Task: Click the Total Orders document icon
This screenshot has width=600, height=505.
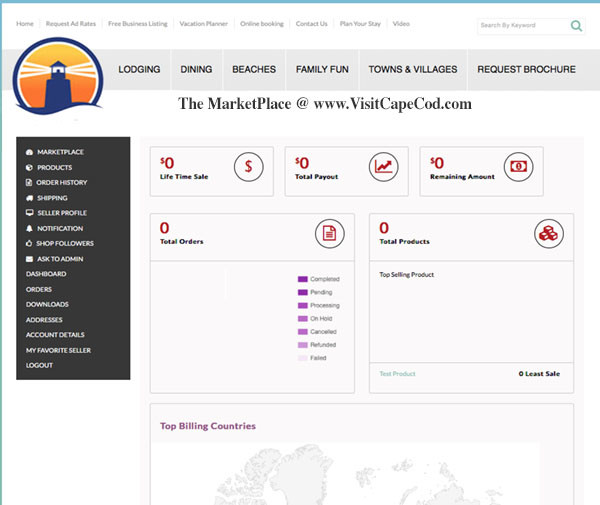Action: [x=329, y=233]
